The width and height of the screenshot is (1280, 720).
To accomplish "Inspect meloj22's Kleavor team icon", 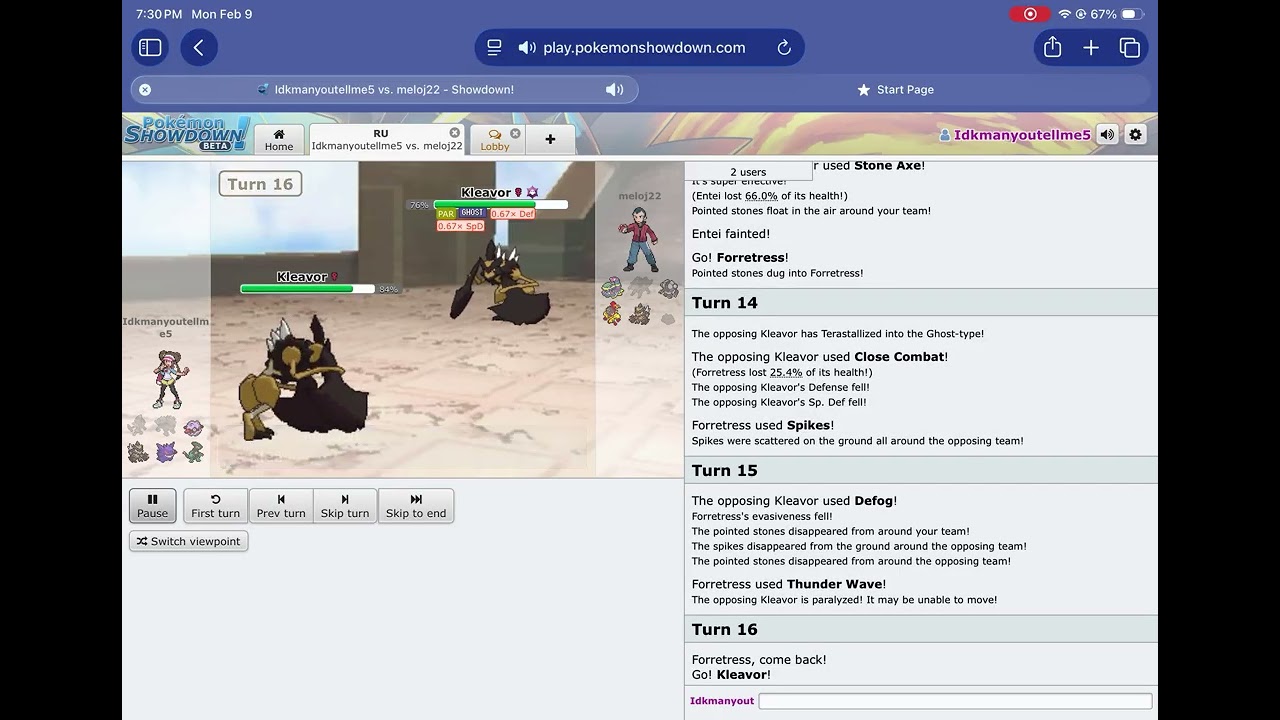I will click(640, 314).
